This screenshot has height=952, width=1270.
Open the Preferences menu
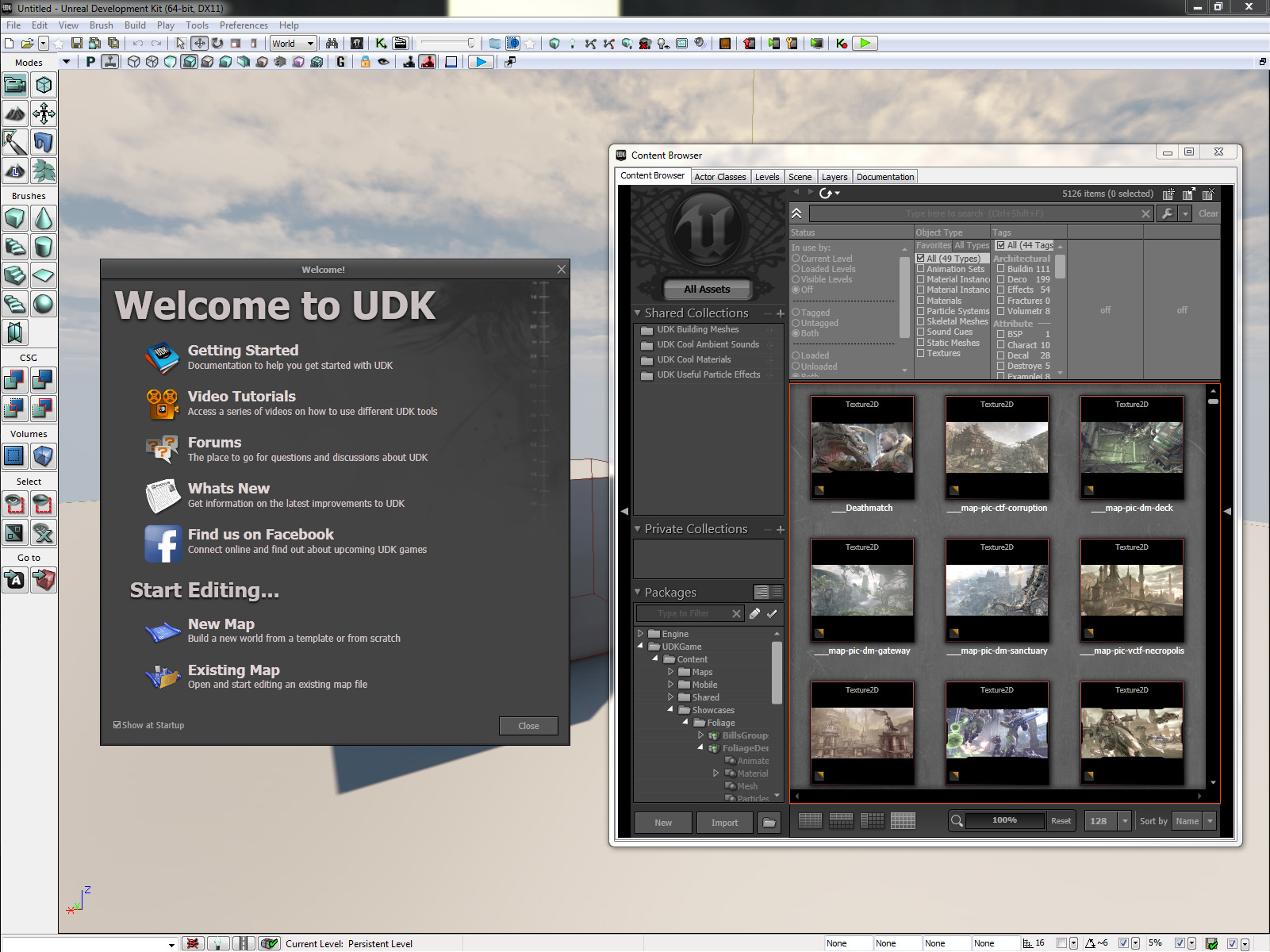pos(244,25)
